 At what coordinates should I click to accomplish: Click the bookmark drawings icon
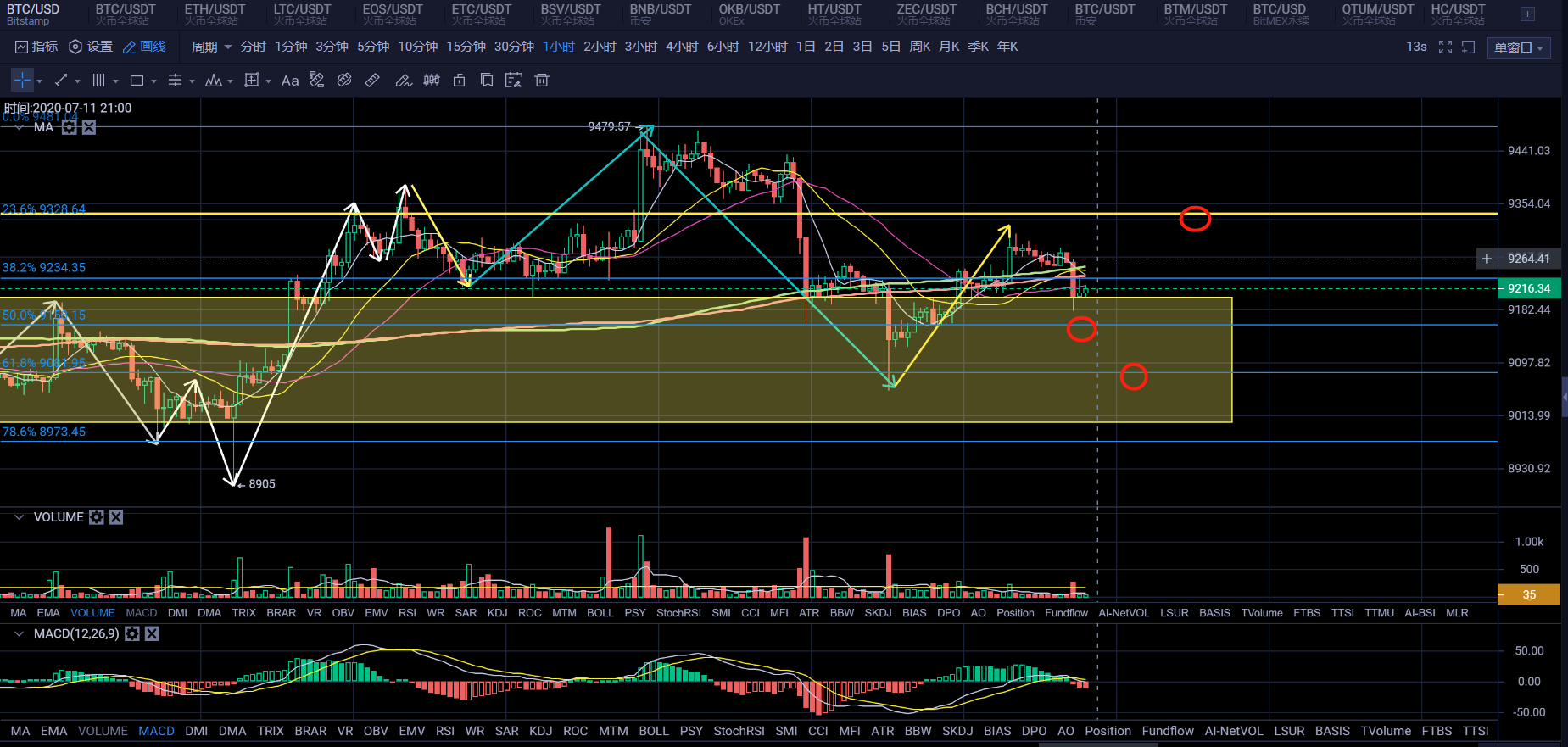point(487,80)
